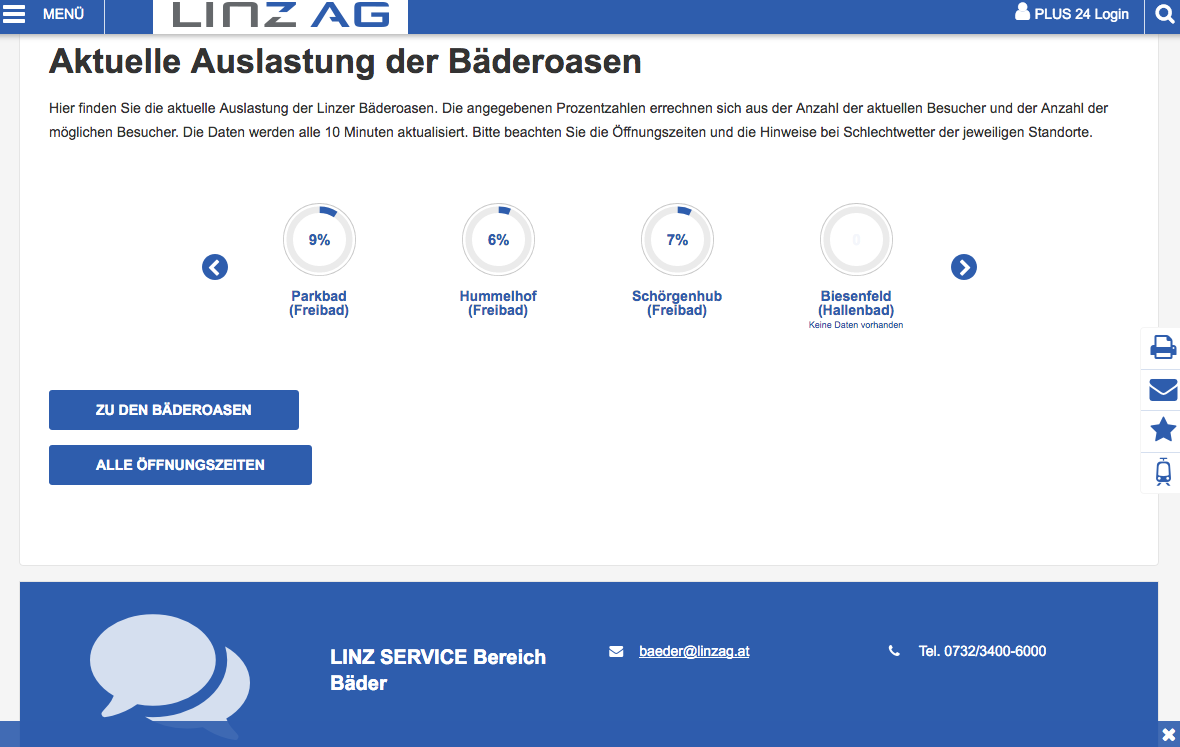
Task: Click the ZU DEN BÄDEROASEN button
Action: tap(174, 410)
